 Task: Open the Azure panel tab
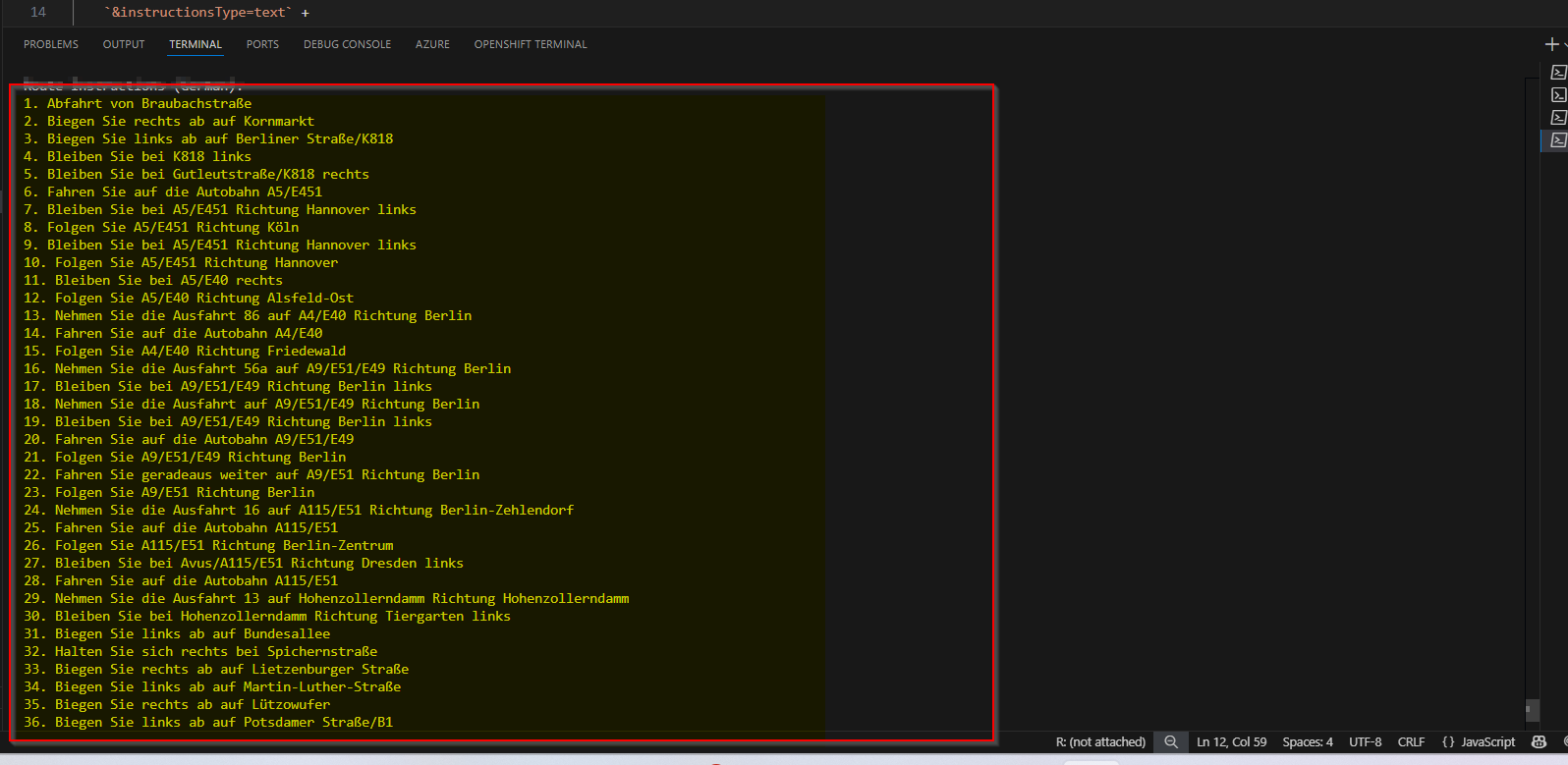[432, 44]
